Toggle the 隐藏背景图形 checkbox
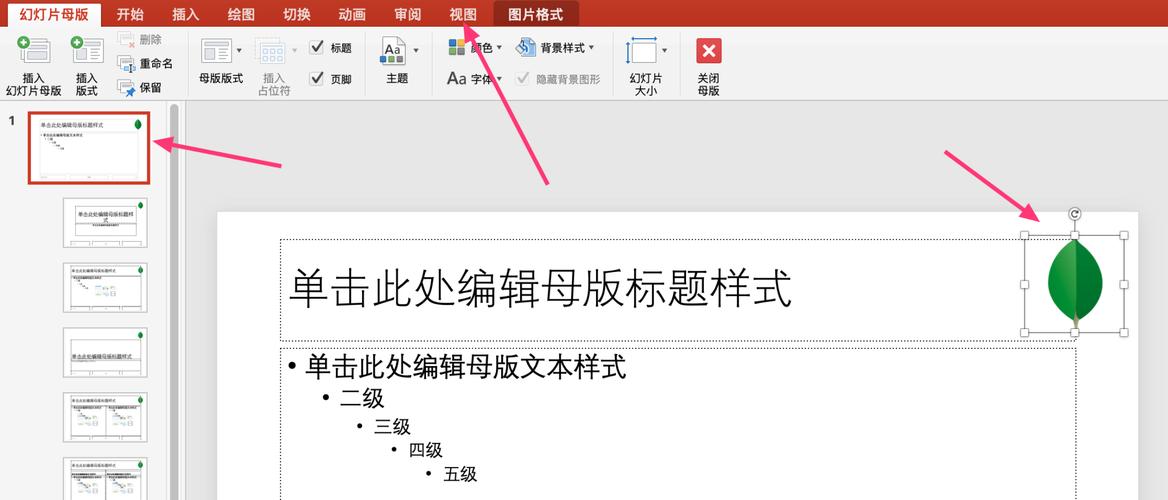The width and height of the screenshot is (1168, 500). [523, 78]
